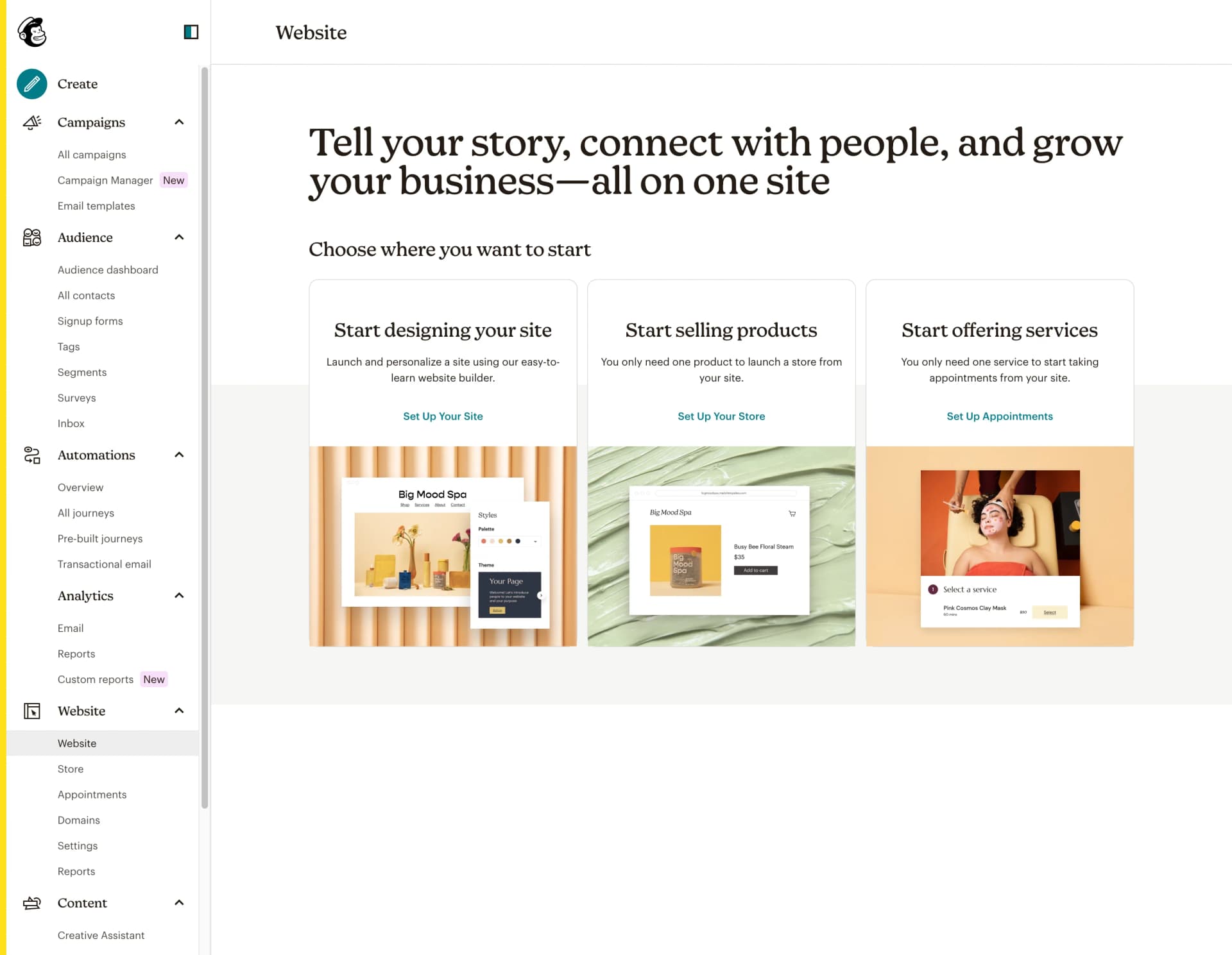Click the Content icon in sidebar
Screen dimensions: 1232x955
coord(32,903)
